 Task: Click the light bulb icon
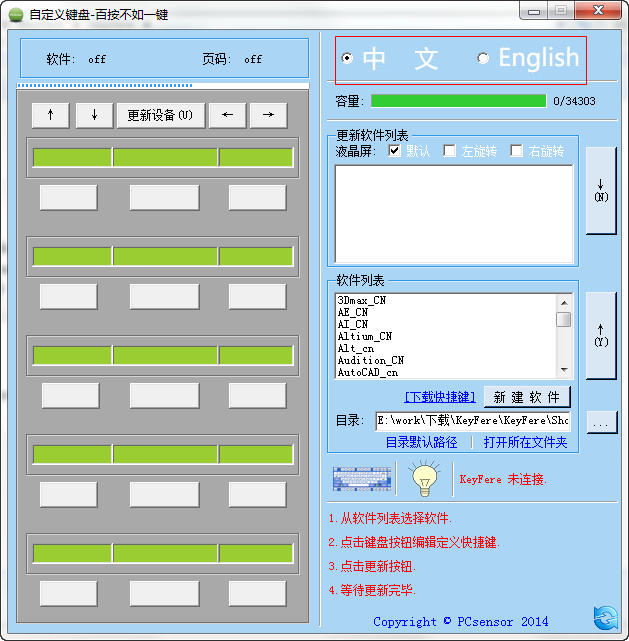(x=425, y=478)
